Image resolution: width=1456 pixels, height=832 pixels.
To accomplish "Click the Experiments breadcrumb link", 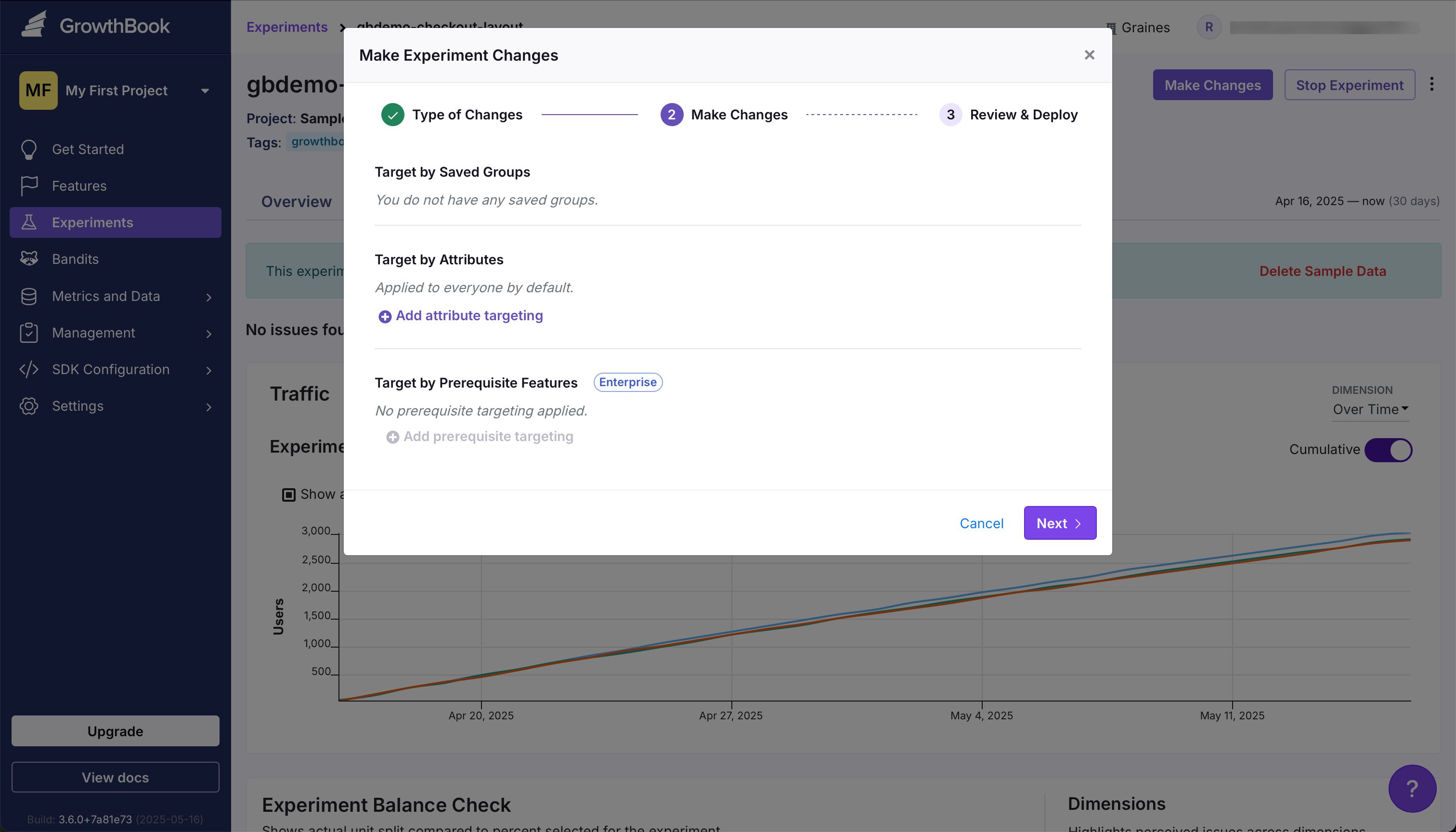I will pyautogui.click(x=287, y=27).
